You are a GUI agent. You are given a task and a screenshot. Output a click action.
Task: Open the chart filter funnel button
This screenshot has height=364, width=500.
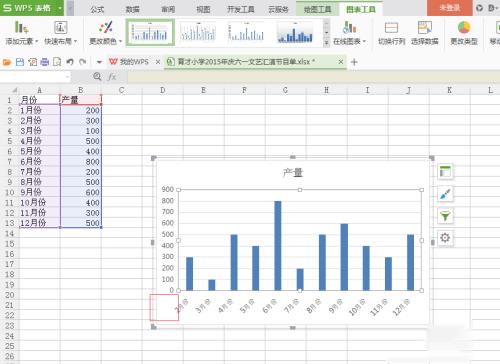[x=445, y=216]
